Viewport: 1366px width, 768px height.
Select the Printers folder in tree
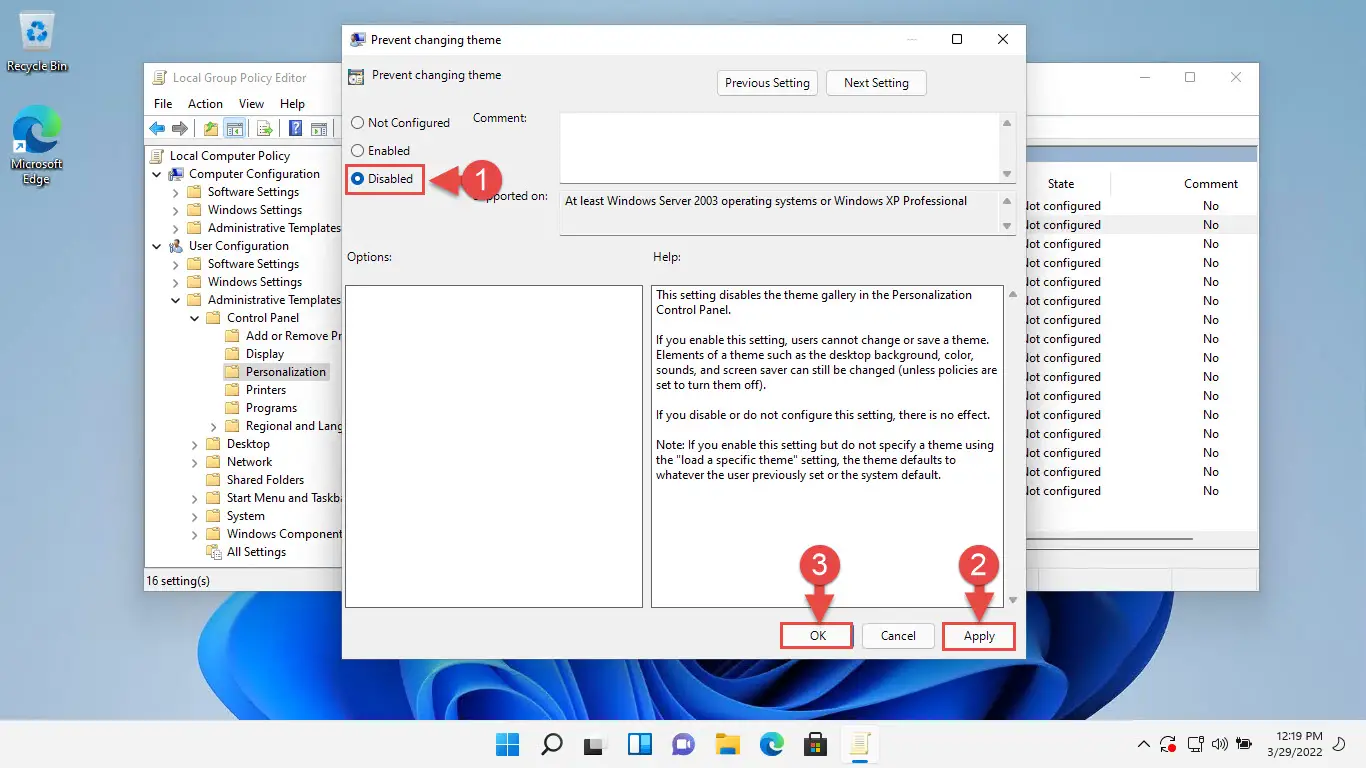coord(256,390)
